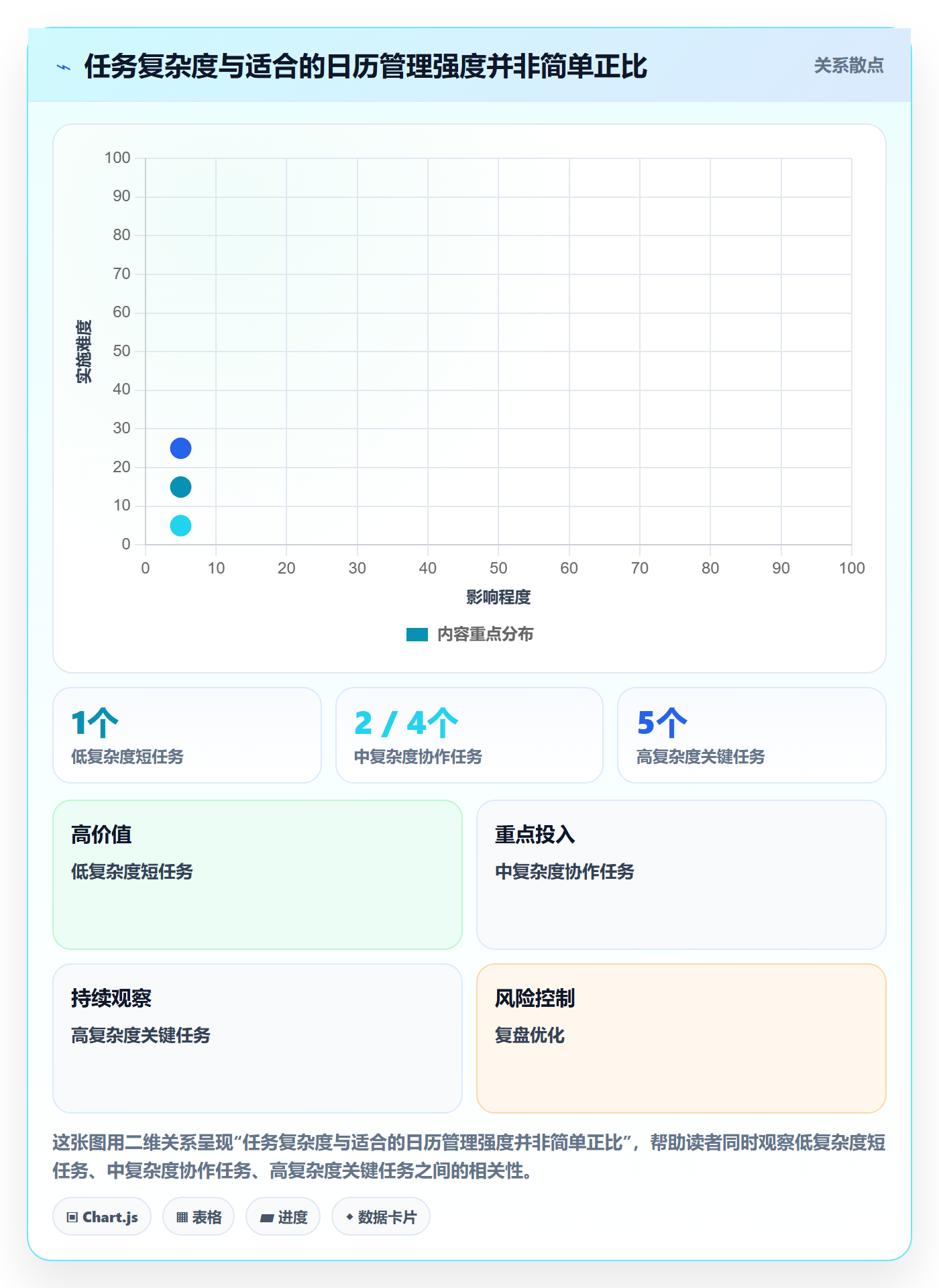Image resolution: width=939 pixels, height=1288 pixels.
Task: Click the 表格 tag
Action: [199, 1217]
